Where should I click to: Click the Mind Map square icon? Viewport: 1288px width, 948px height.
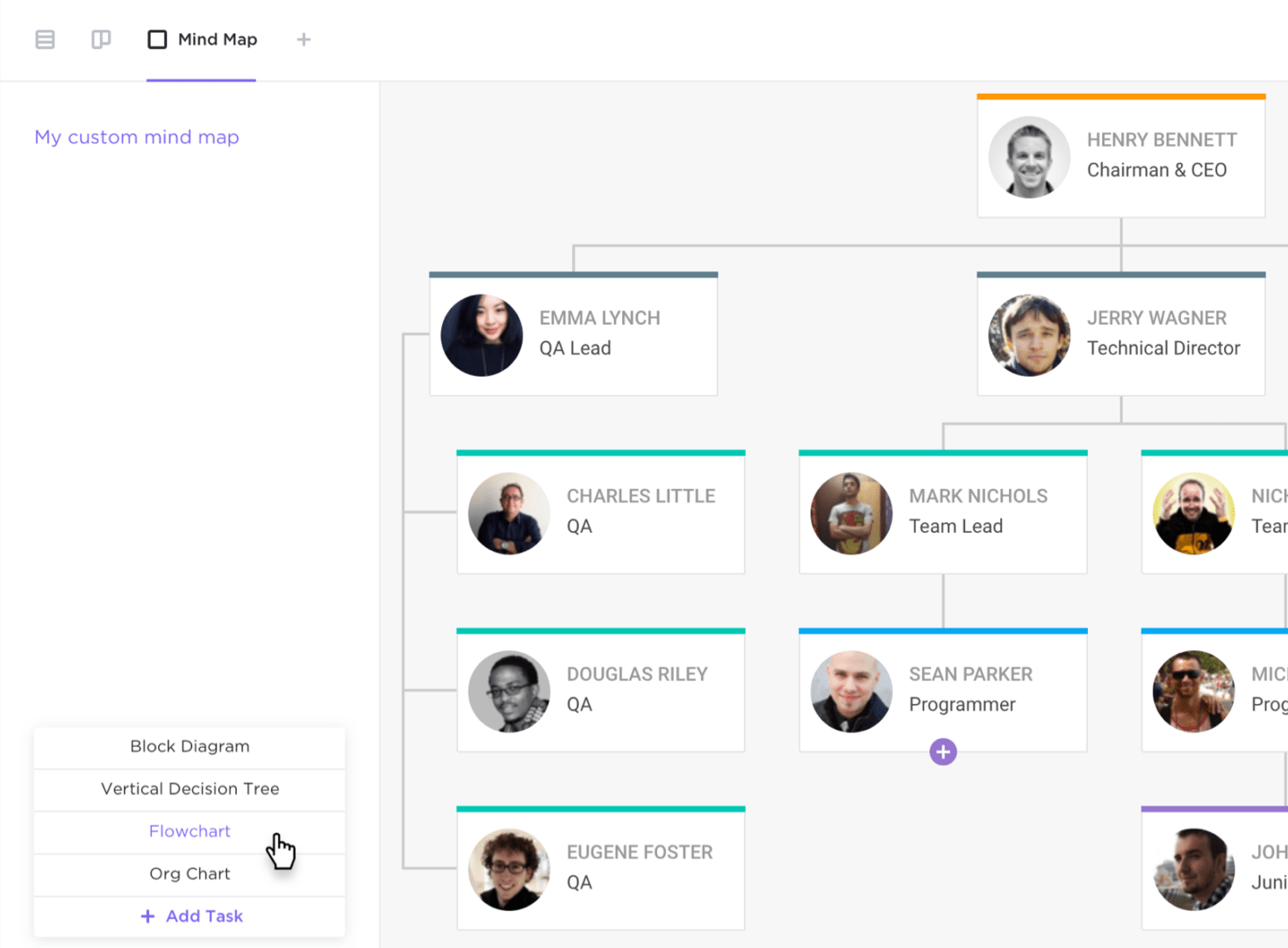click(157, 39)
